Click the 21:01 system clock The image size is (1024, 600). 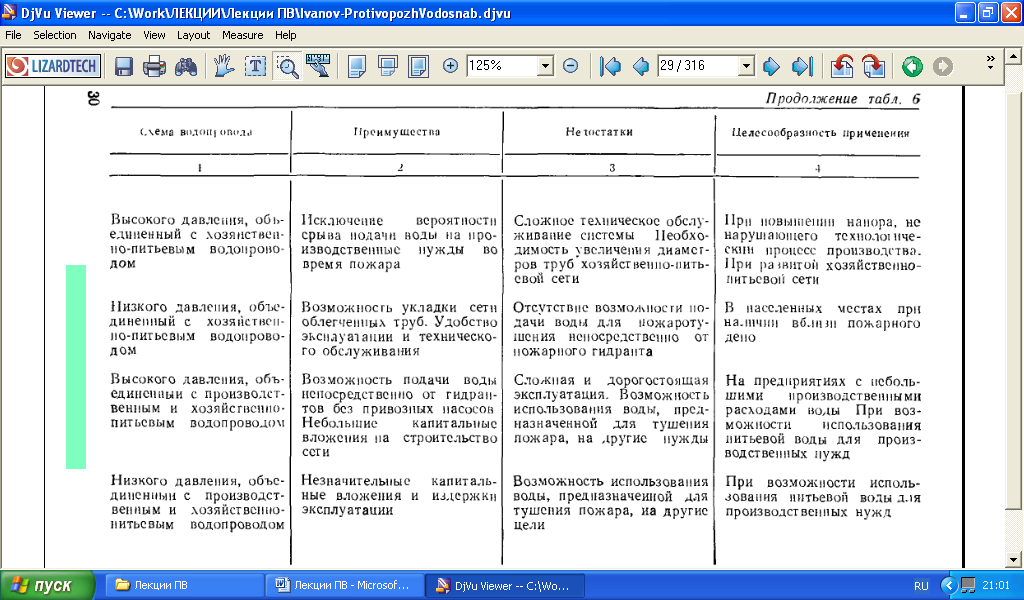point(996,586)
